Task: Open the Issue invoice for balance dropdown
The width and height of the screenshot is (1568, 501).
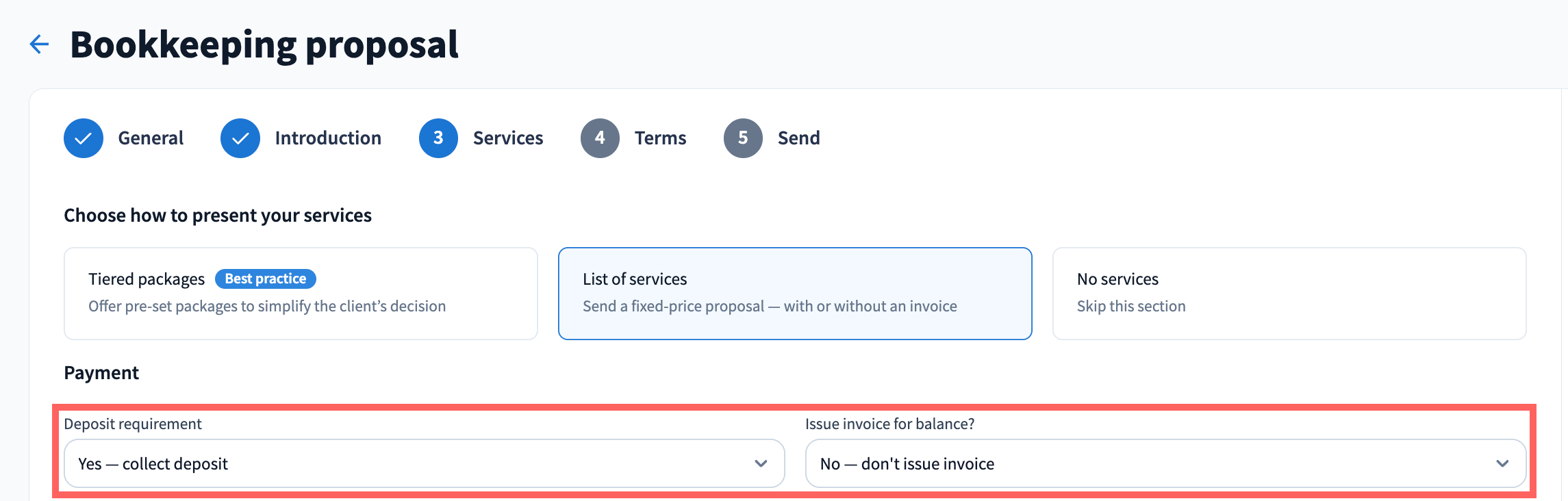Action: point(1165,463)
